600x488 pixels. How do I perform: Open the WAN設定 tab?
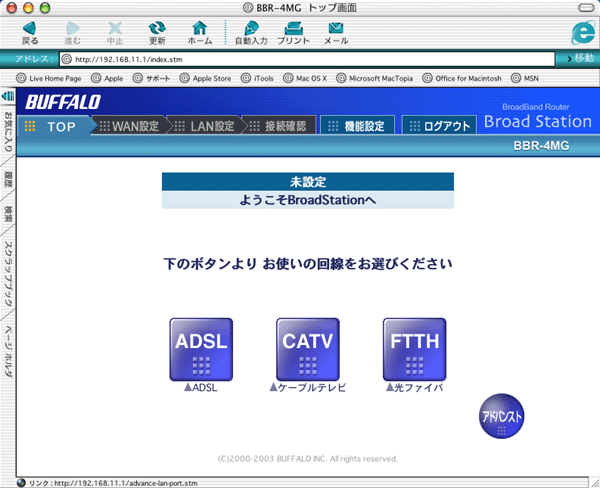pyautogui.click(x=129, y=126)
